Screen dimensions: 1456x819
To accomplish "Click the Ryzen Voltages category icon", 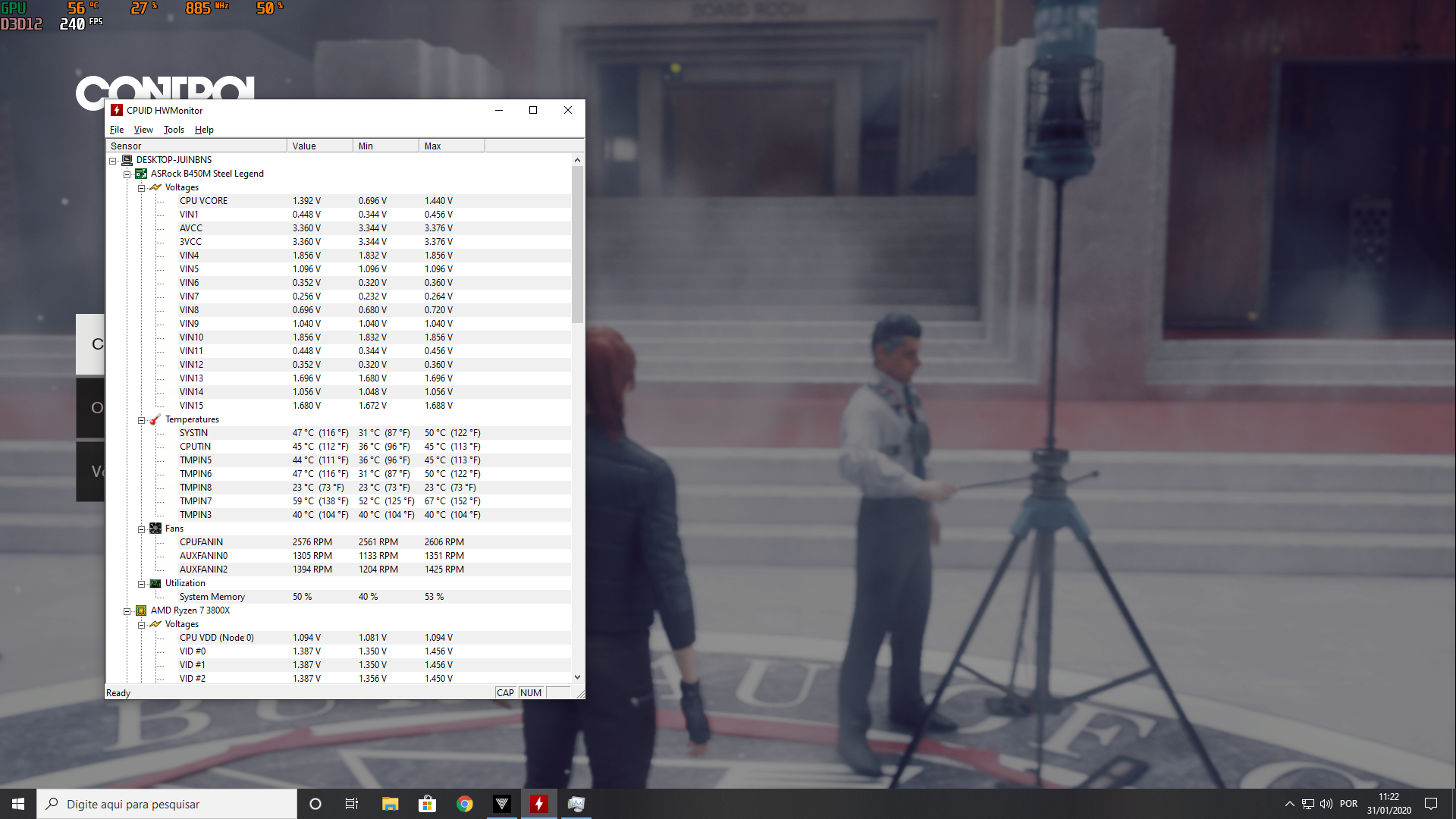I will (x=155, y=624).
